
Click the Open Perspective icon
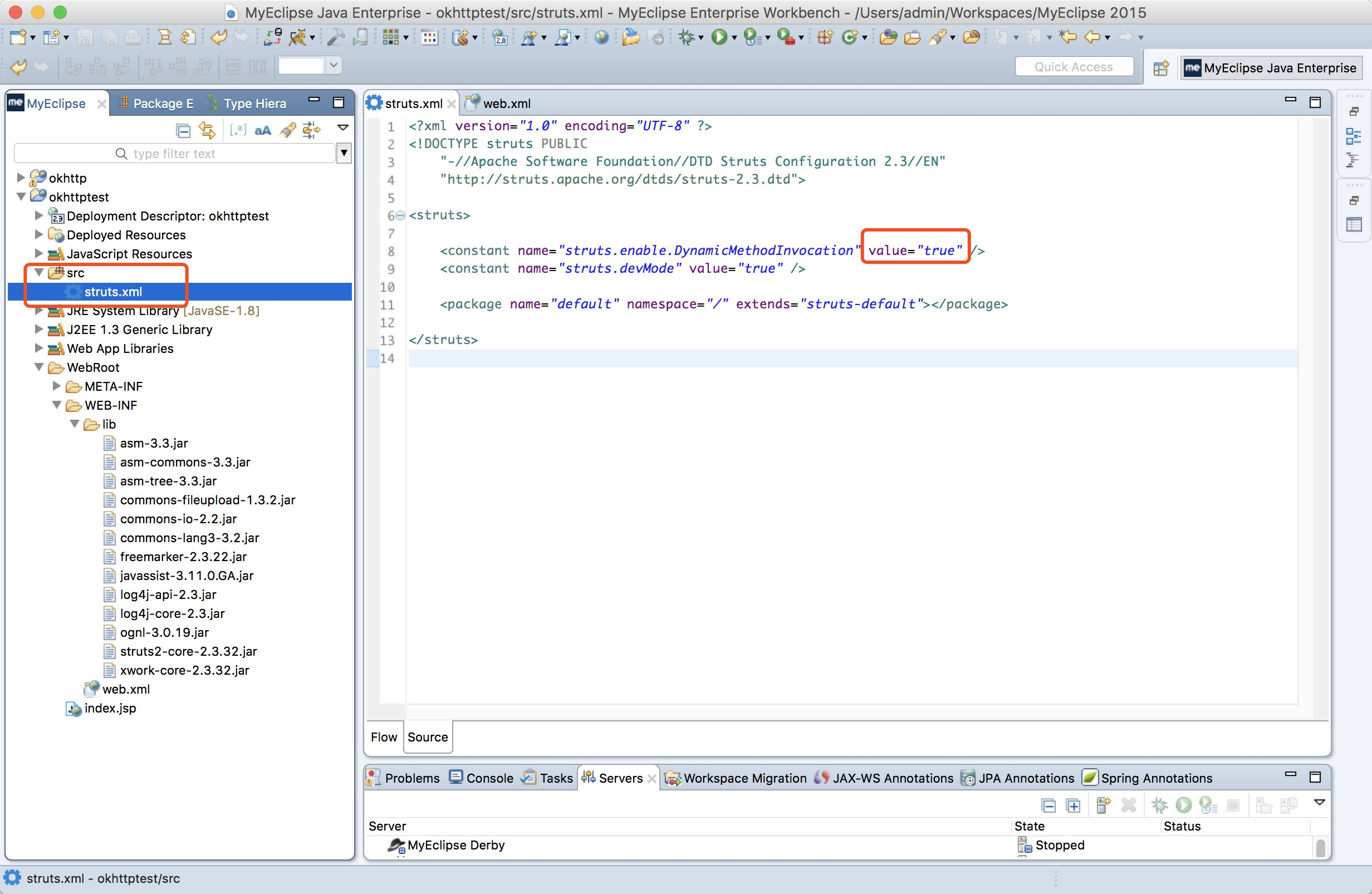click(x=1160, y=68)
